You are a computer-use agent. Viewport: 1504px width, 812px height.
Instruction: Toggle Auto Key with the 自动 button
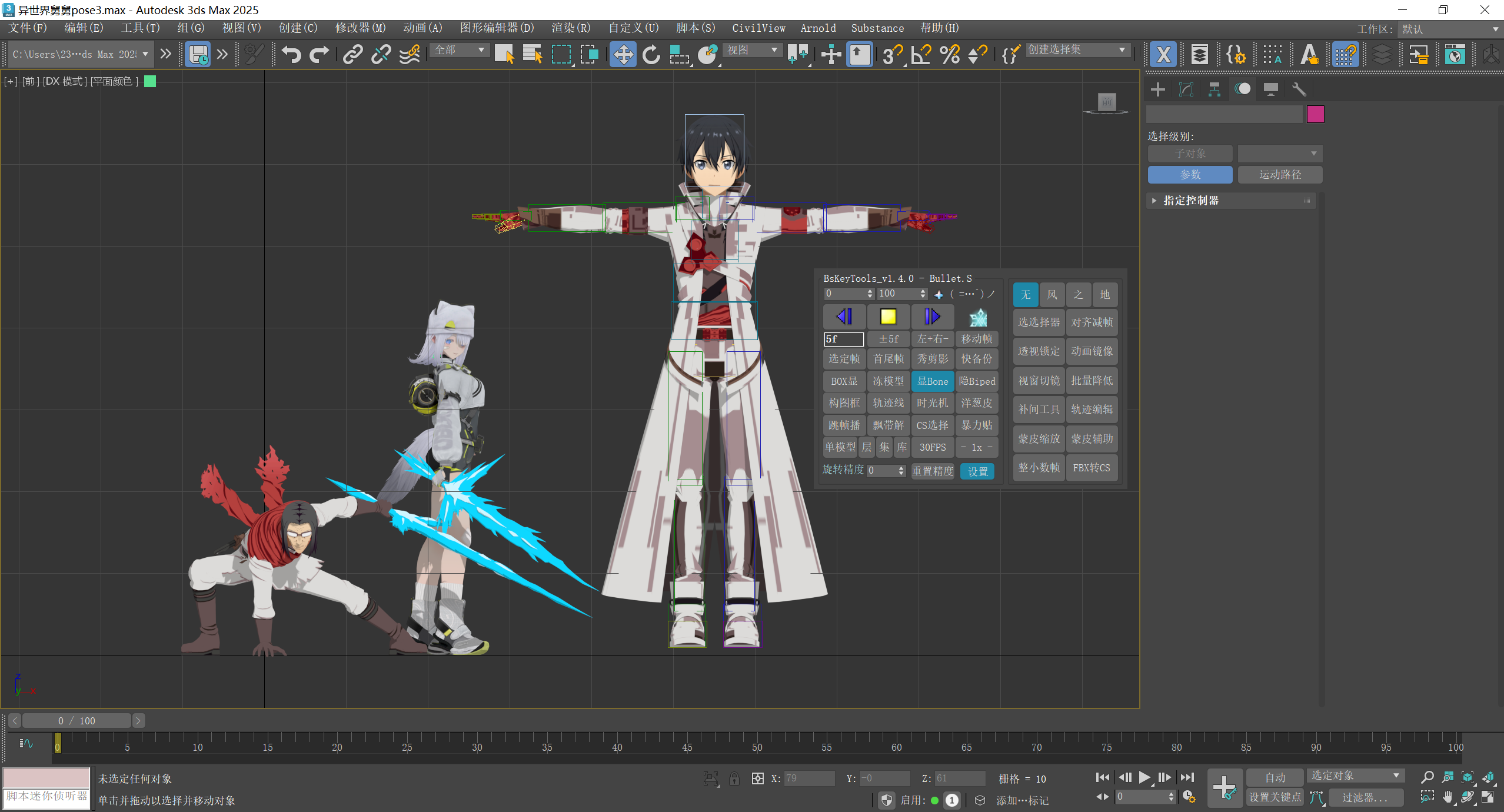pyautogui.click(x=1275, y=777)
